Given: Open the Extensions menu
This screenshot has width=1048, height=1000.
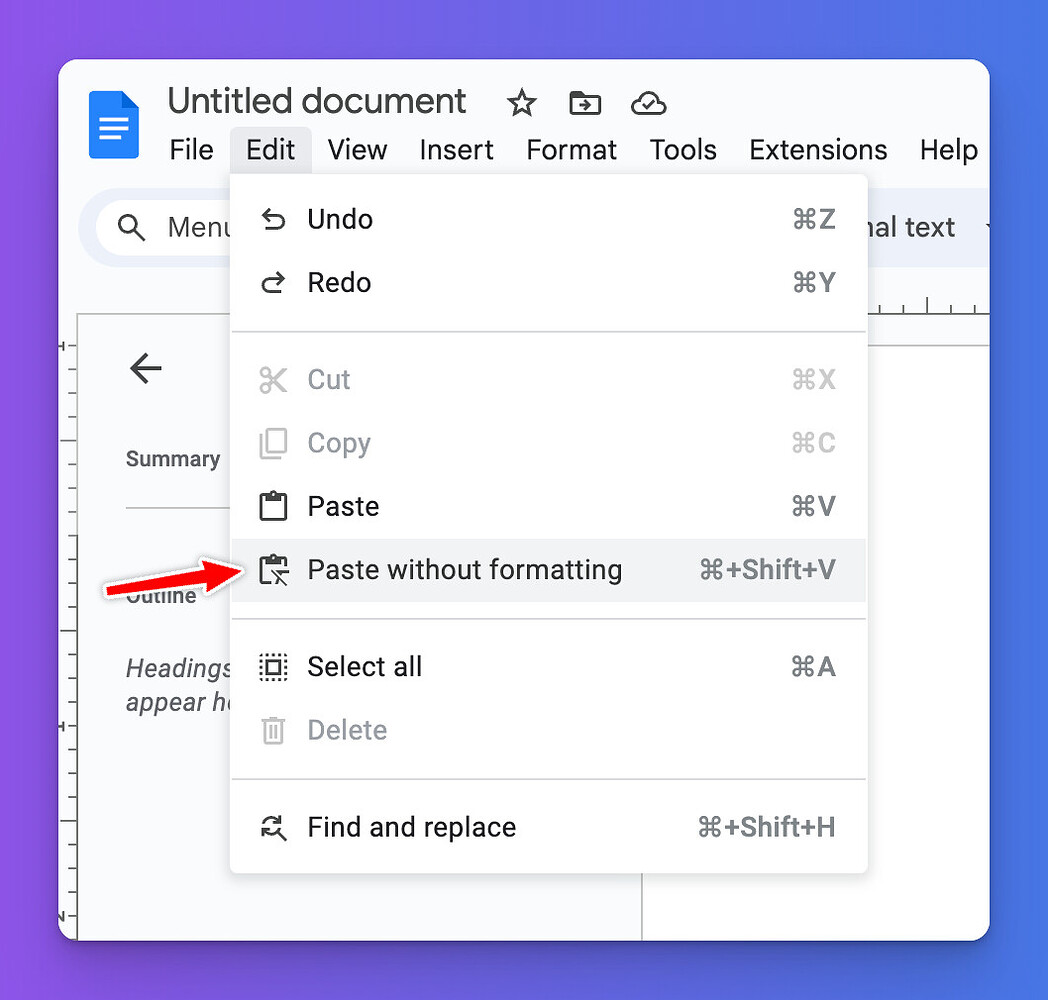Looking at the screenshot, I should coord(817,150).
